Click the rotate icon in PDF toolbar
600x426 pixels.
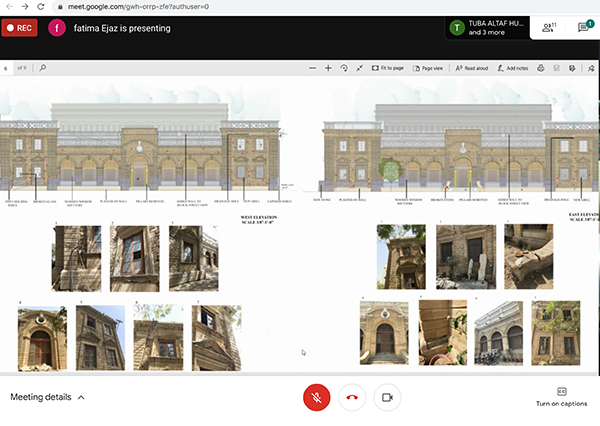(x=344, y=68)
